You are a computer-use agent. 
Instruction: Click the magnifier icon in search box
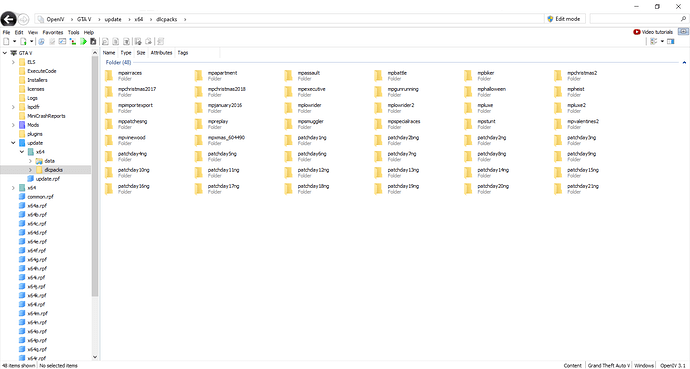click(683, 19)
